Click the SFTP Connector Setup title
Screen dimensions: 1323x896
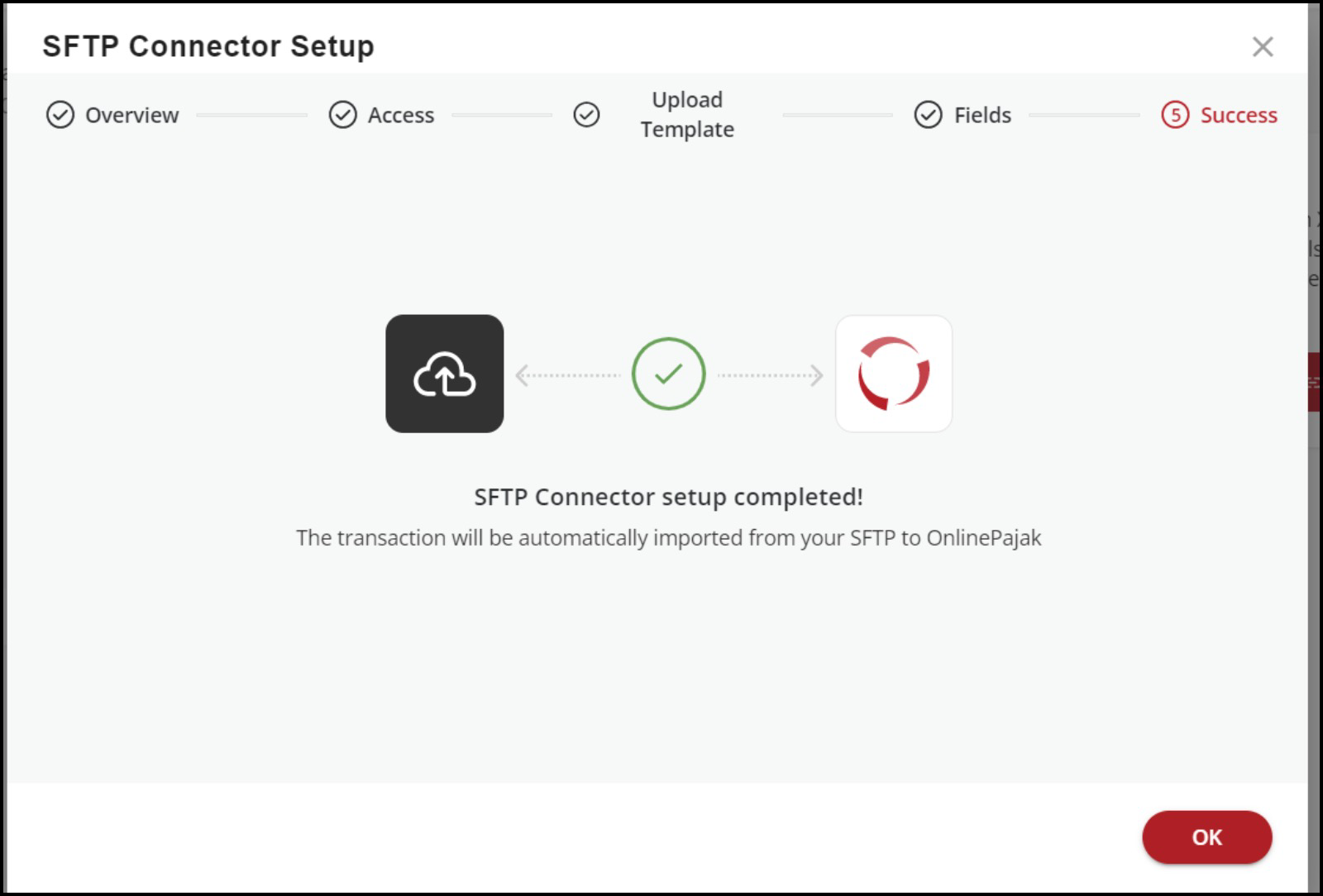point(208,46)
